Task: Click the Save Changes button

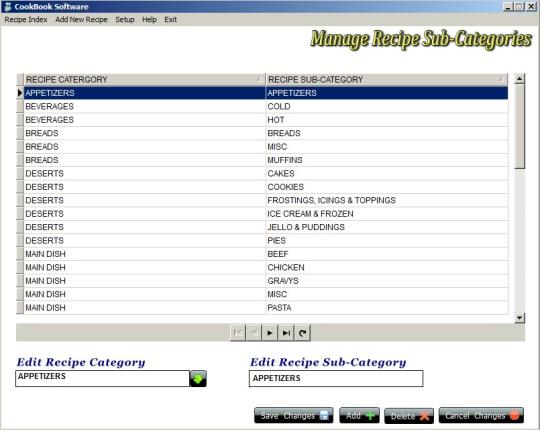Action: tap(294, 416)
